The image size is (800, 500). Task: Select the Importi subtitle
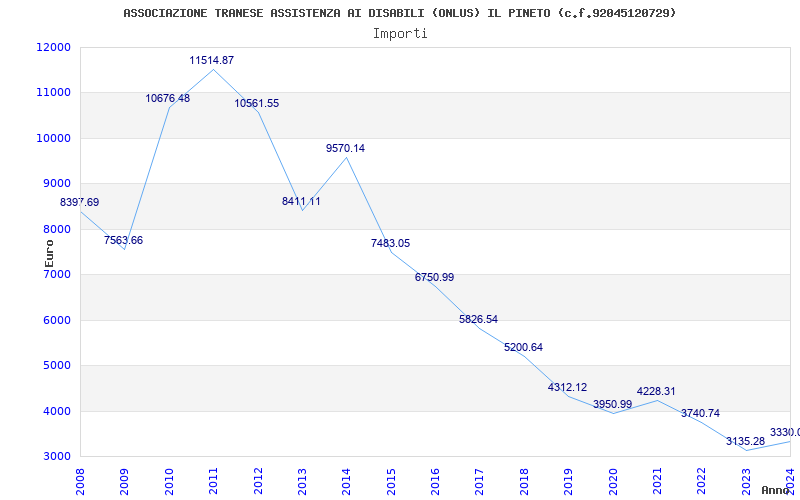(400, 34)
